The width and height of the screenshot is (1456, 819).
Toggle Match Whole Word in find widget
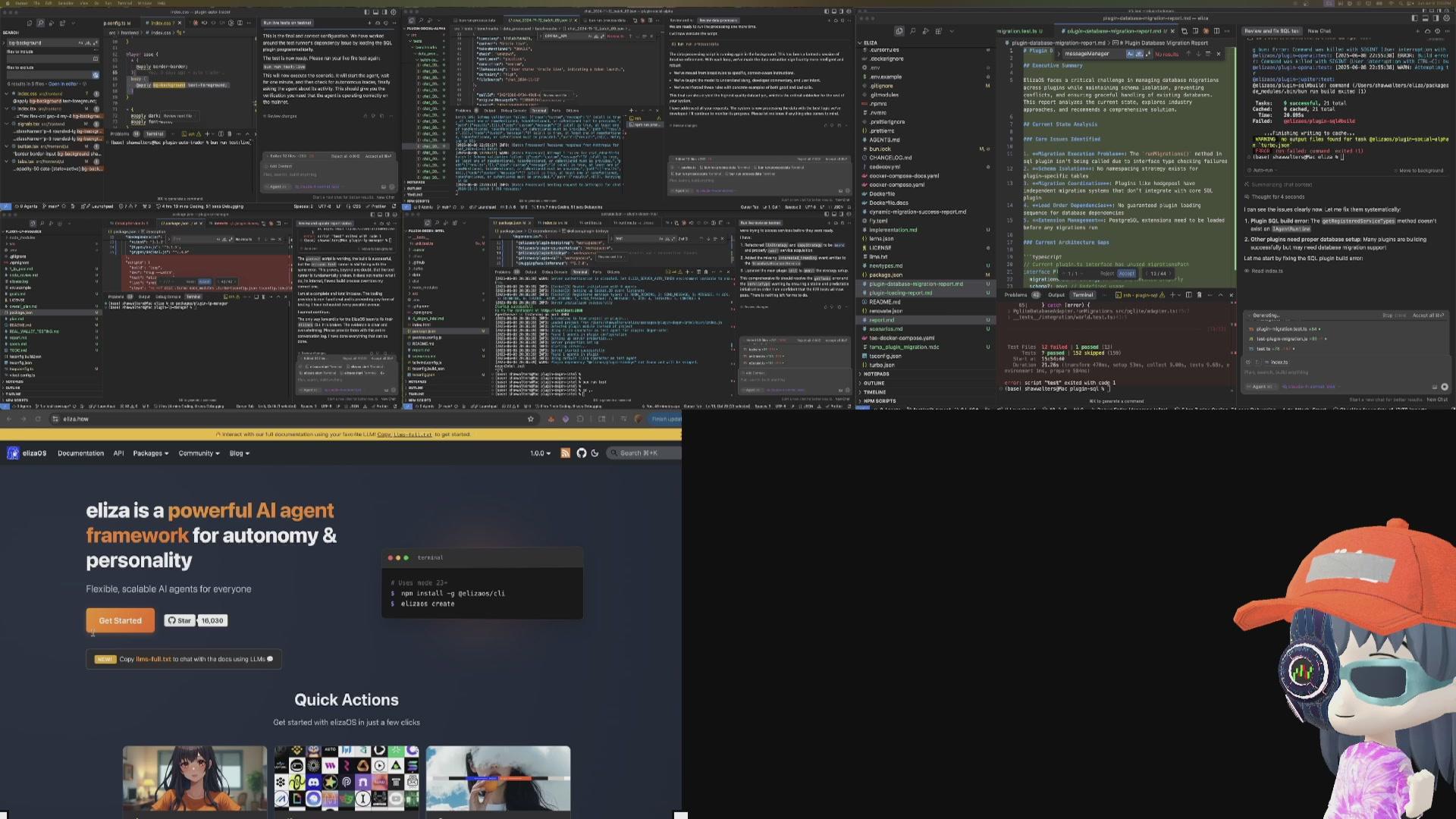[1138, 54]
